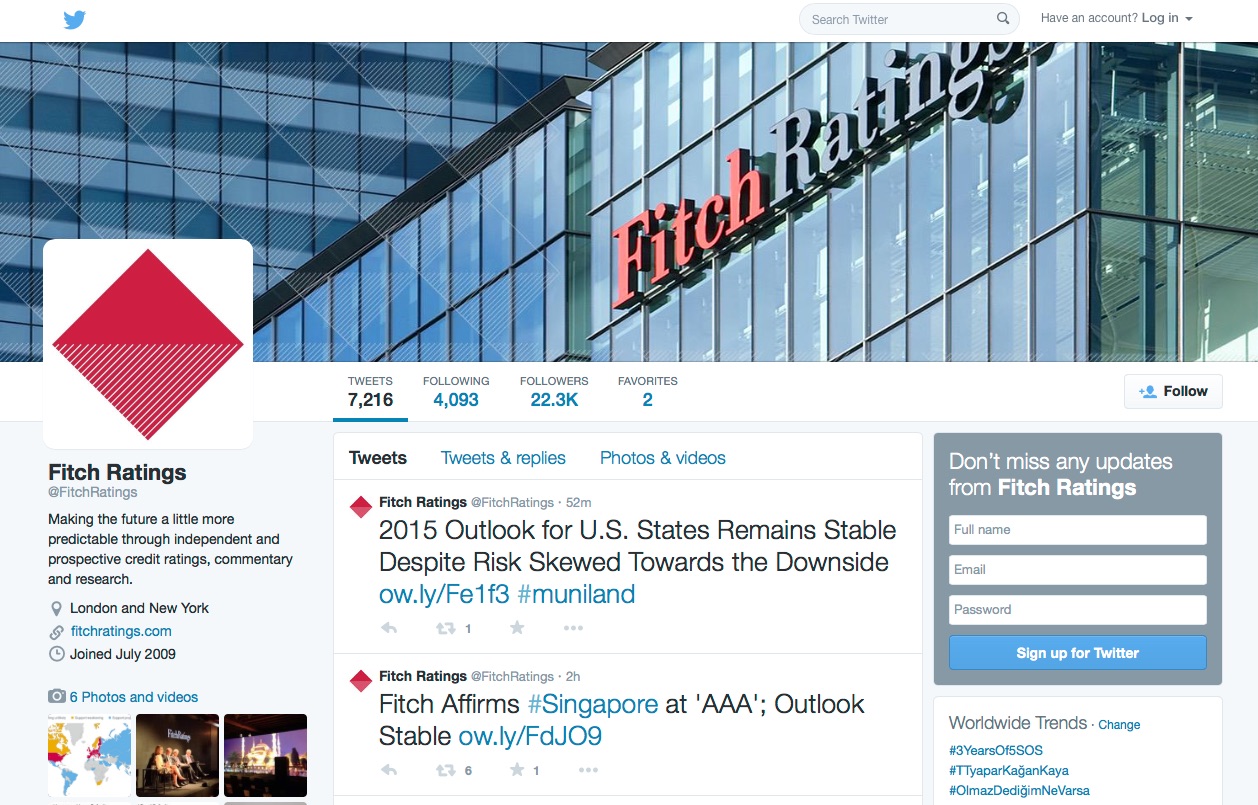Image resolution: width=1258 pixels, height=805 pixels.
Task: Change the Worldwide Trends location
Action: pos(1119,725)
